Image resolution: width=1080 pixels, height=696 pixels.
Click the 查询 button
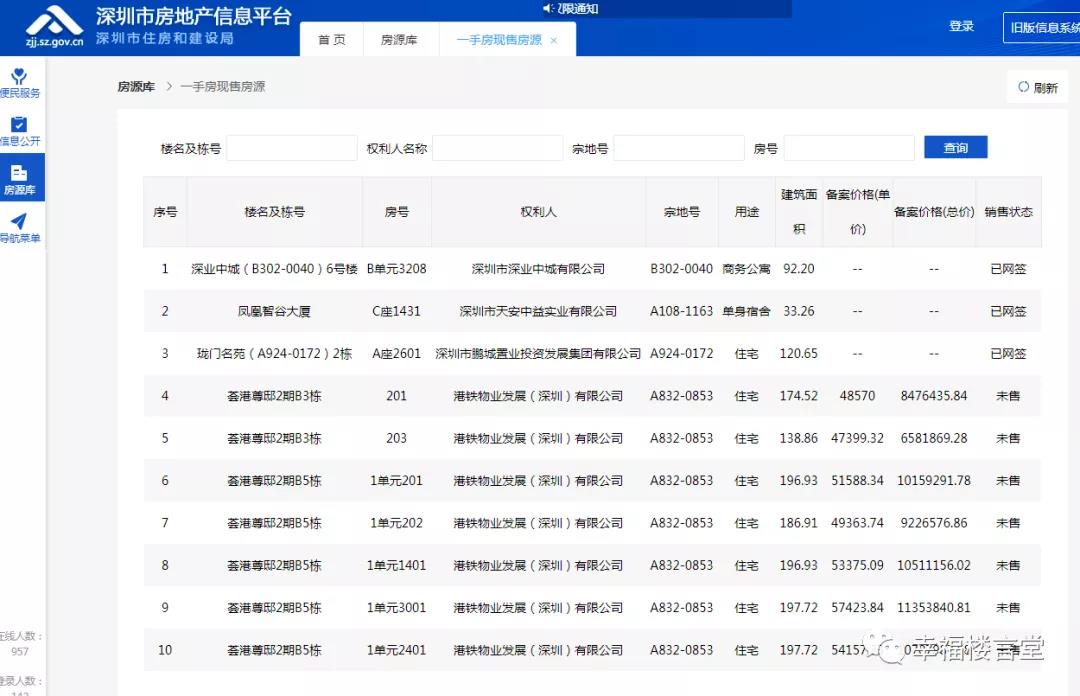click(x=955, y=147)
